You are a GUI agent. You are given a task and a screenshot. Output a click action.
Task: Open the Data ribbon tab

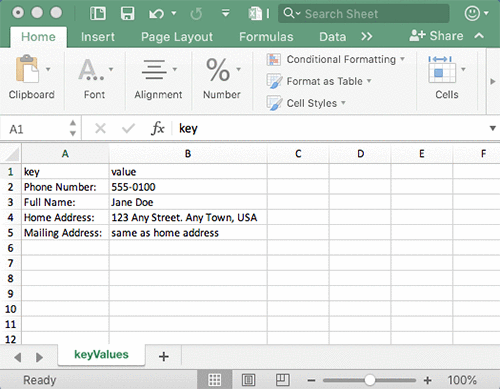tap(332, 37)
